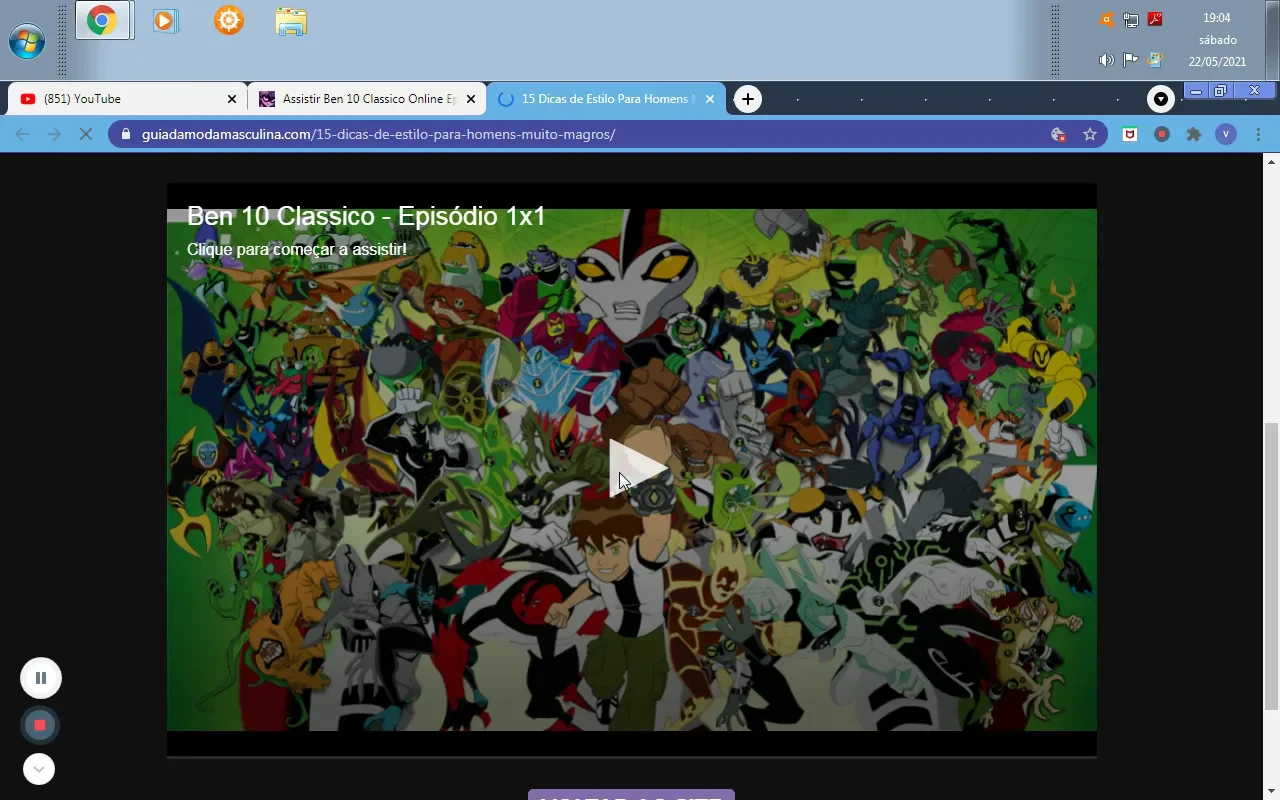The image size is (1280, 800).
Task: Click the padlock site info icon
Action: (x=125, y=134)
